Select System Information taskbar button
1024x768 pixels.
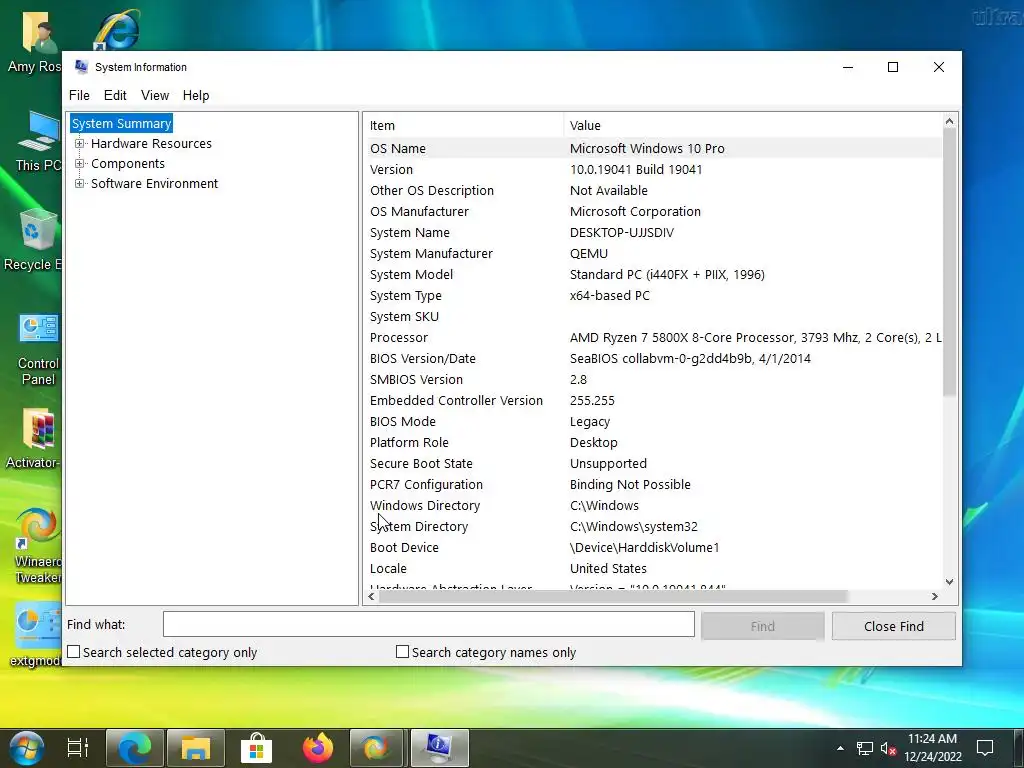(439, 748)
